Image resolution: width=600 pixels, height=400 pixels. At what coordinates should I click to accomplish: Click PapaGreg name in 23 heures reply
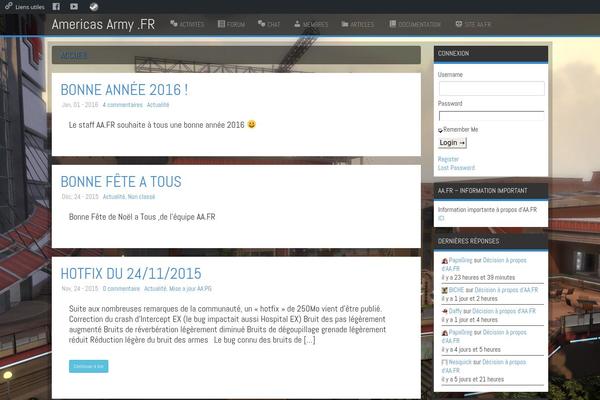(x=461, y=260)
